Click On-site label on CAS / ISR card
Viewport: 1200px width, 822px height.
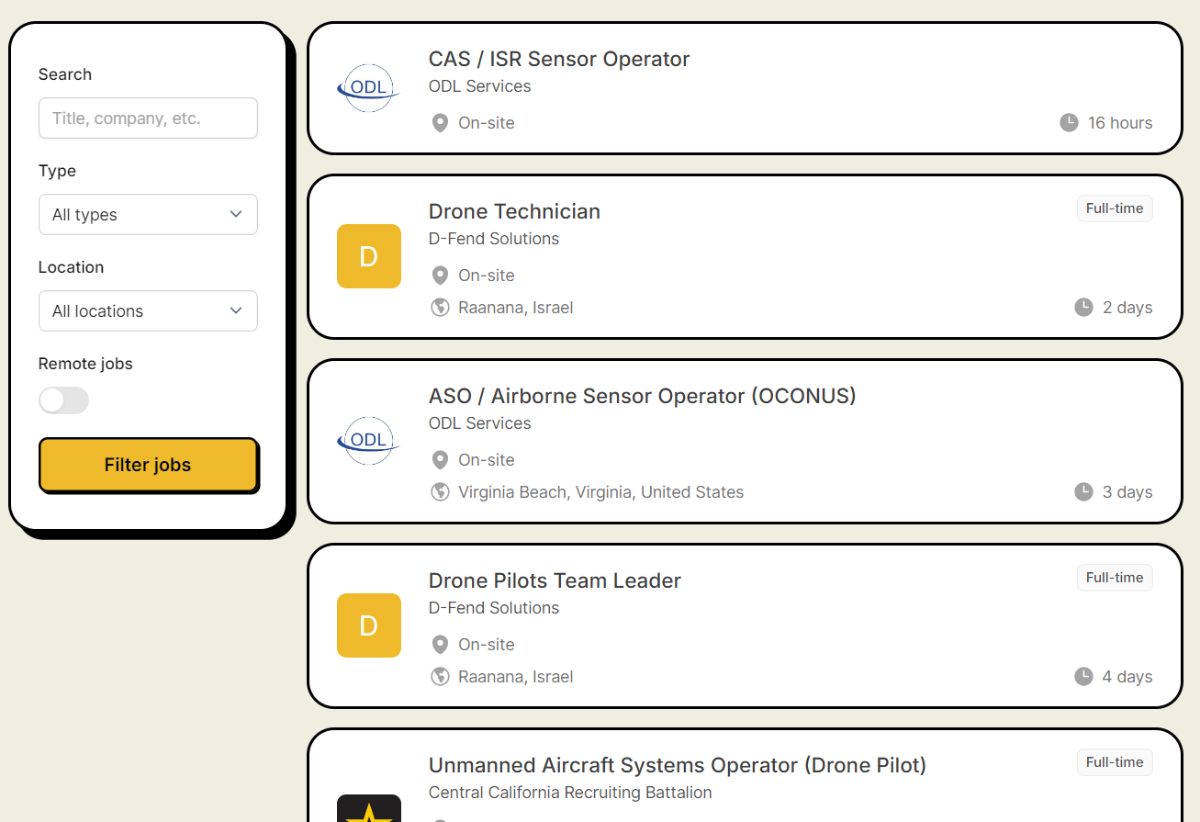[486, 123]
